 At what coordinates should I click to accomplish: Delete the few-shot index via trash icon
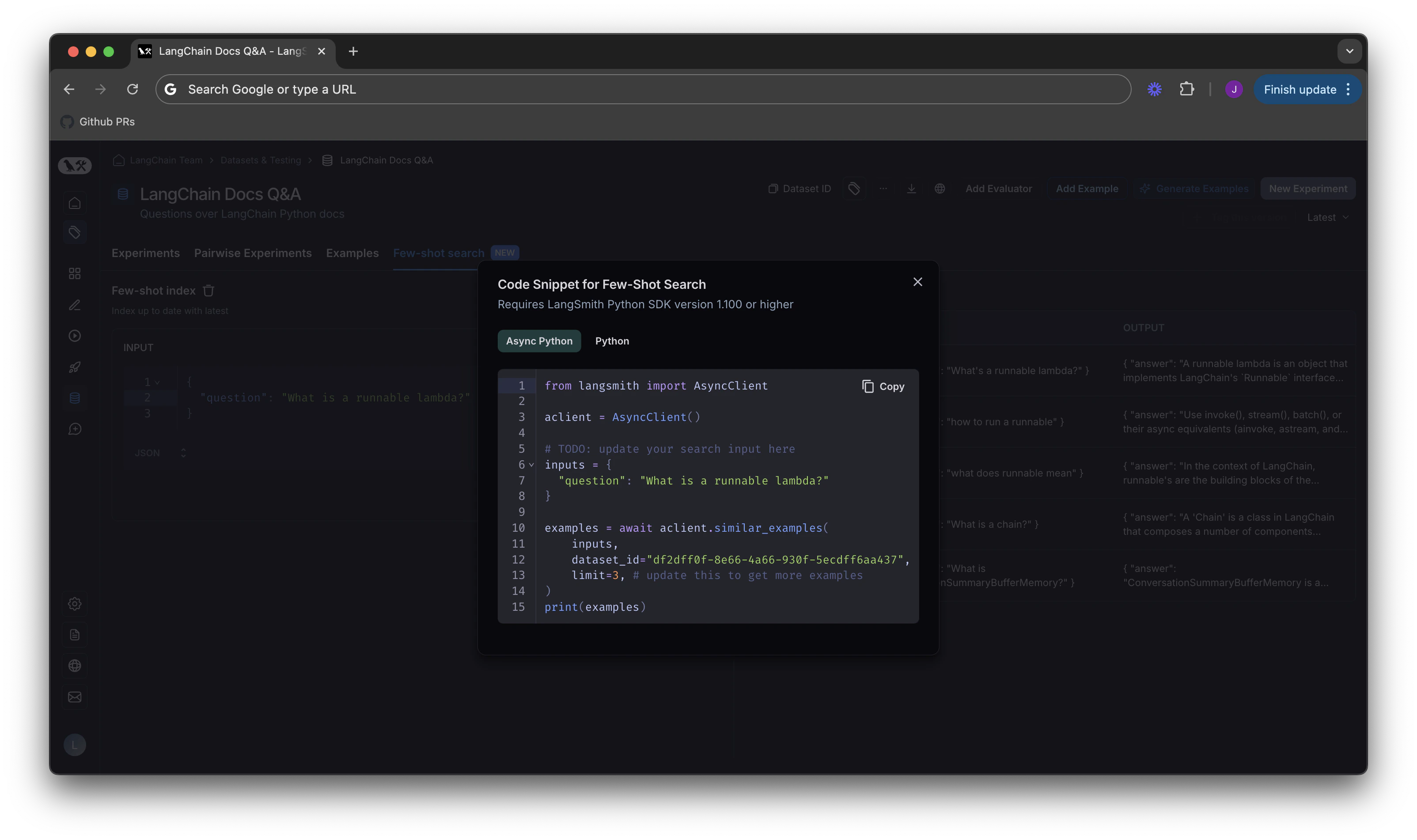coord(208,290)
